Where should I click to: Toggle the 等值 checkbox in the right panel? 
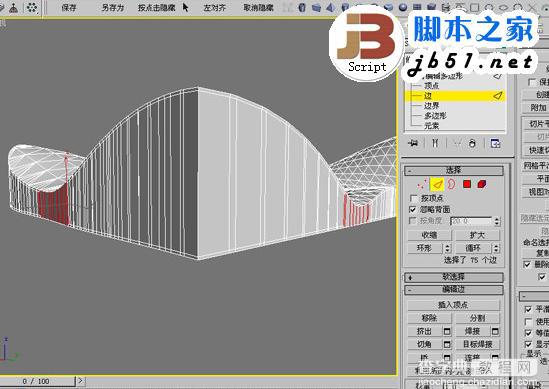coord(528,333)
